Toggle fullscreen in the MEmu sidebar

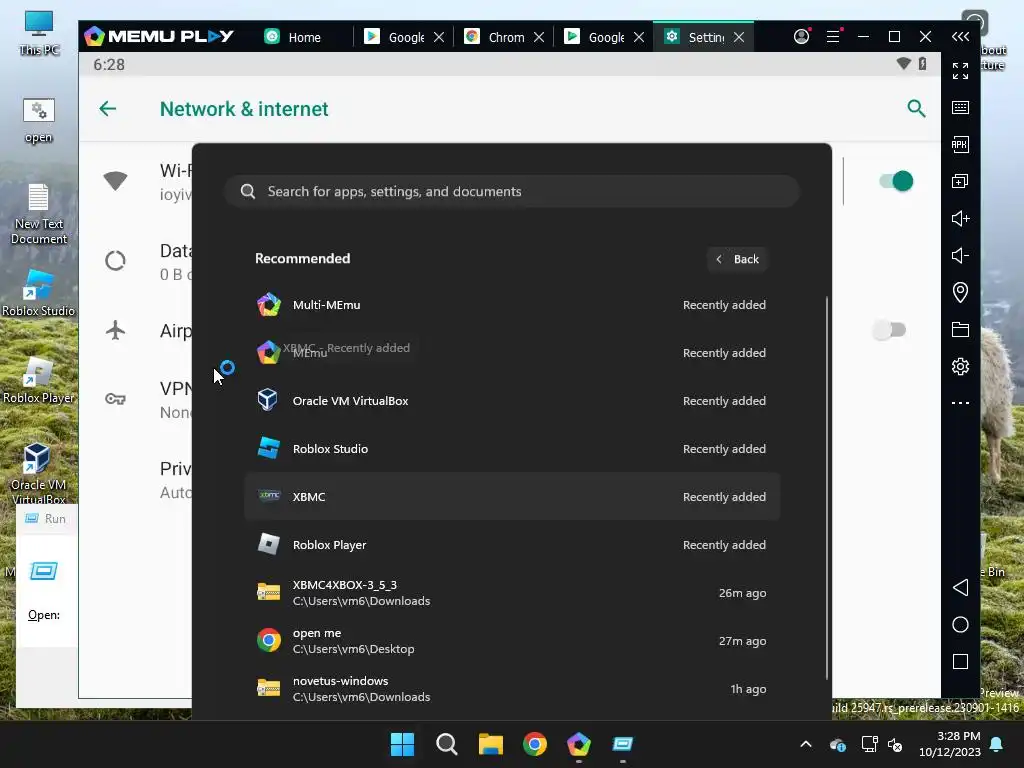coord(960,71)
